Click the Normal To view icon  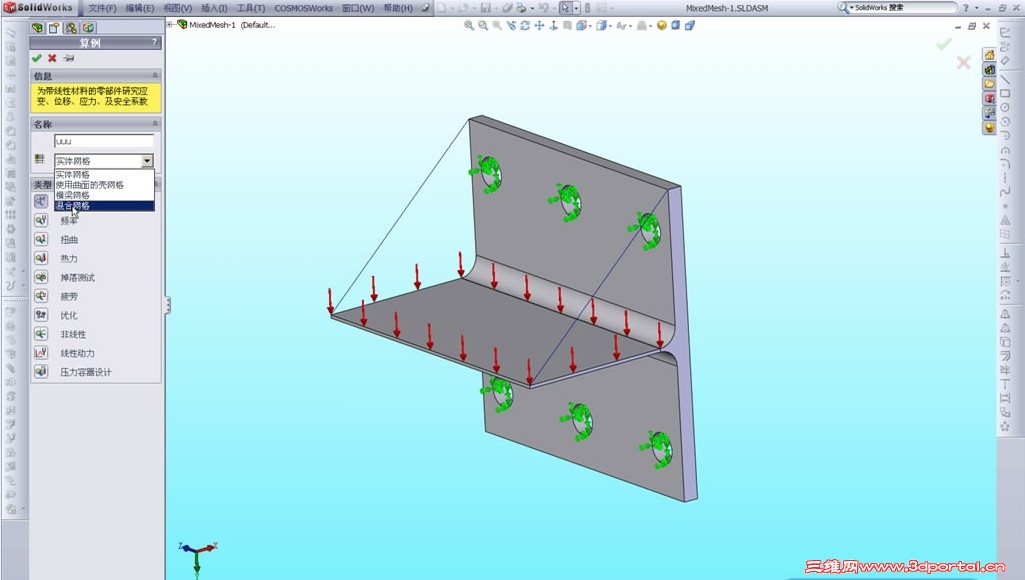(554, 26)
